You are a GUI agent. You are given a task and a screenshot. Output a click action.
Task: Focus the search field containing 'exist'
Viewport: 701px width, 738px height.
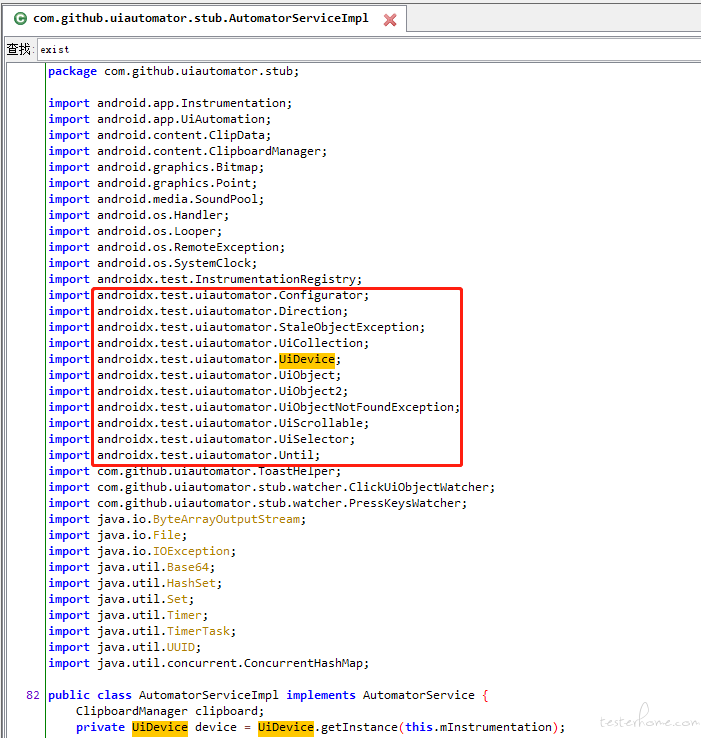367,49
